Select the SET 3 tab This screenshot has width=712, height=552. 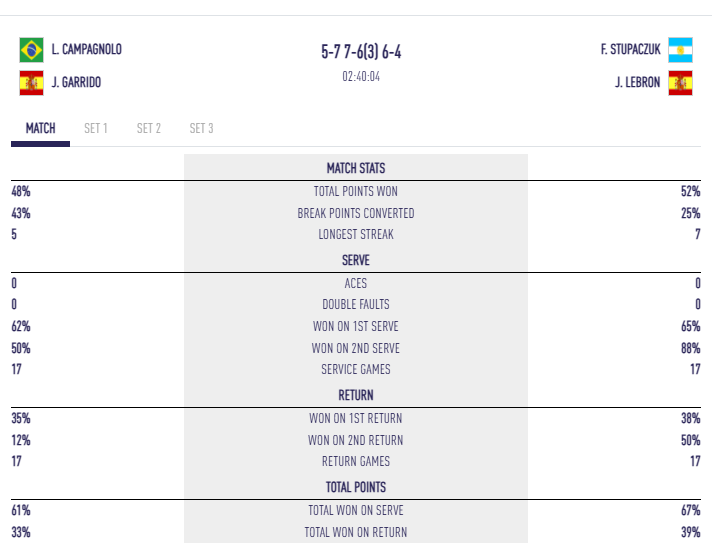click(201, 129)
